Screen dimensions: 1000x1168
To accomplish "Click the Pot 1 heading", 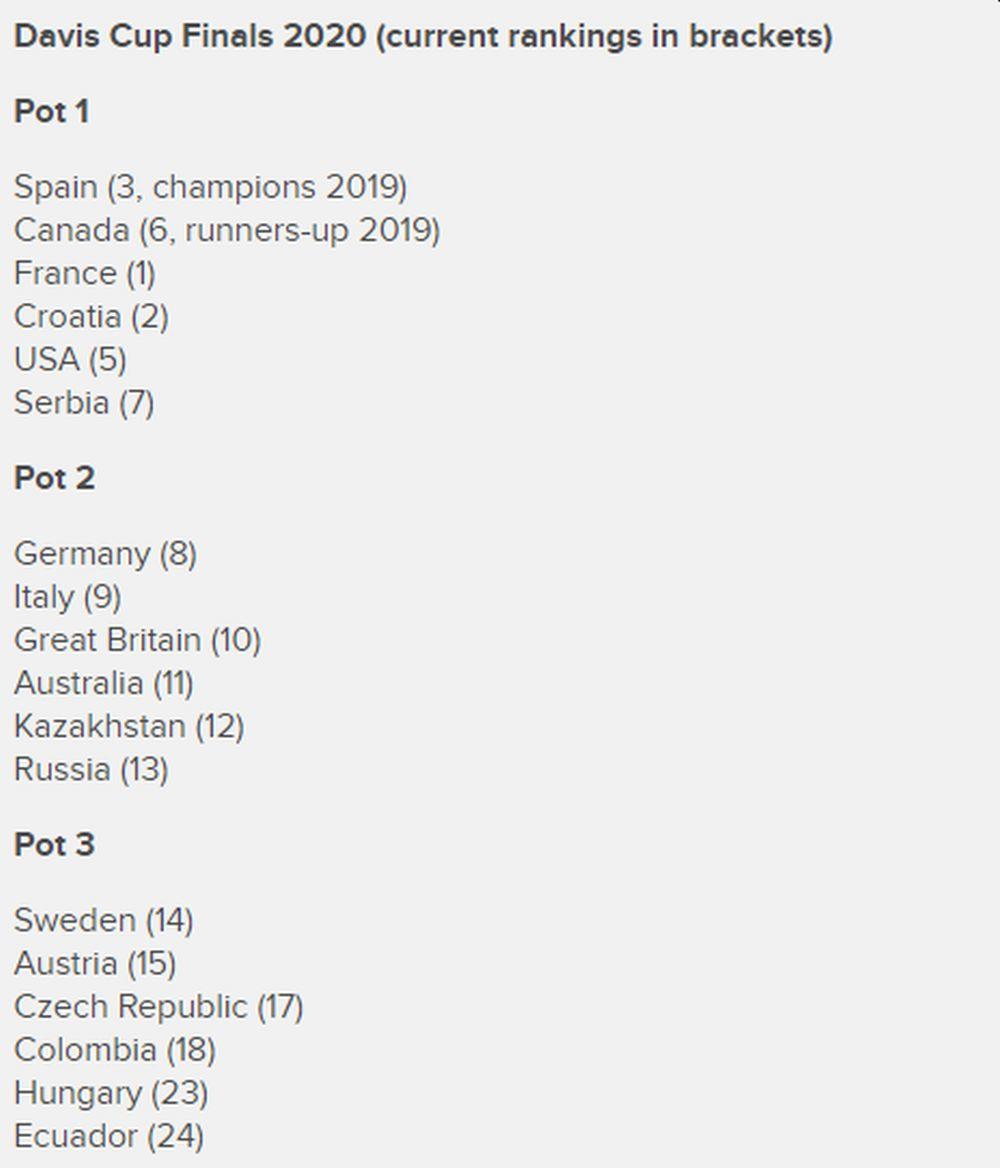I will coord(52,111).
